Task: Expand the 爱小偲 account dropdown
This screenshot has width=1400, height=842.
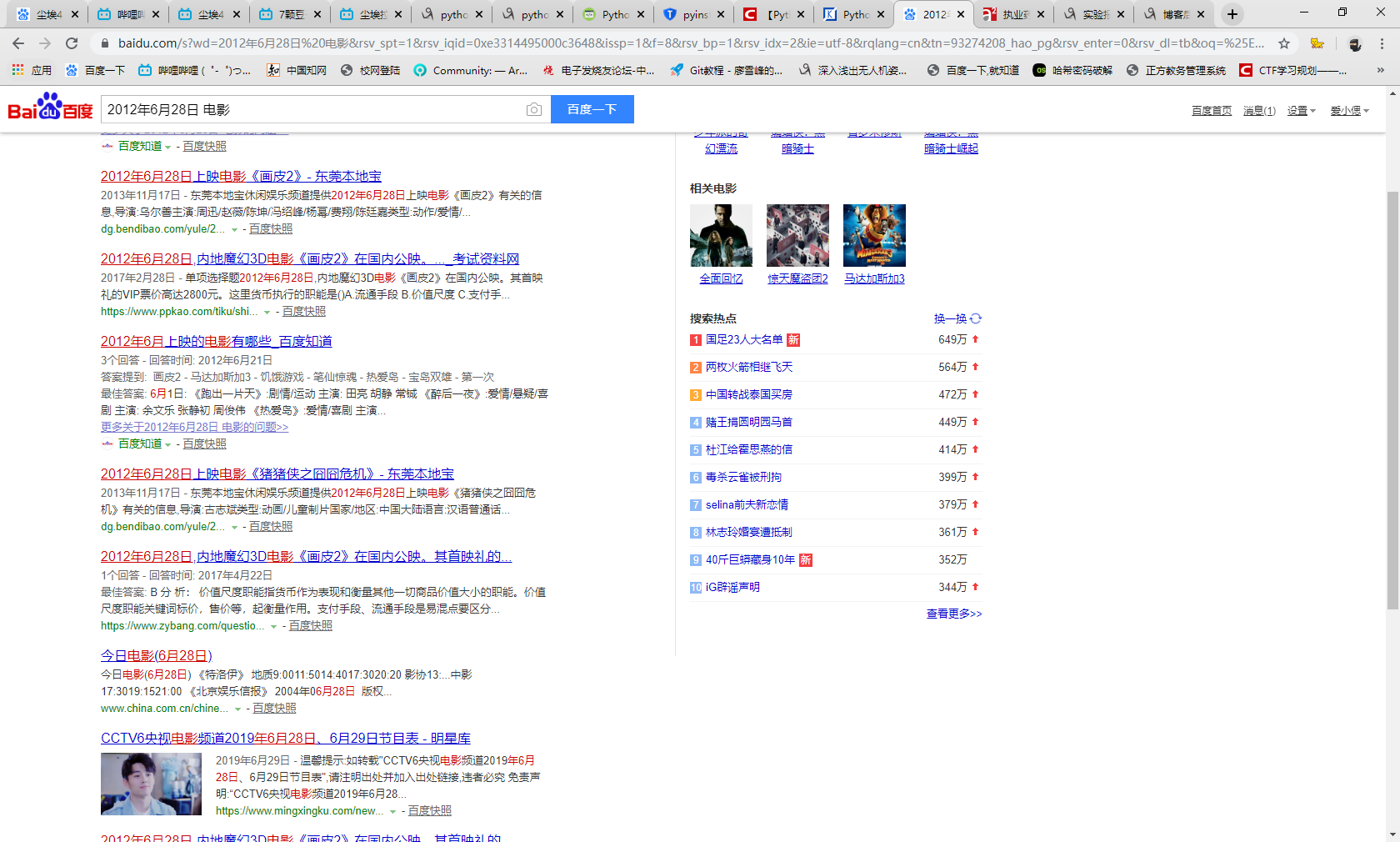Action: point(1350,111)
